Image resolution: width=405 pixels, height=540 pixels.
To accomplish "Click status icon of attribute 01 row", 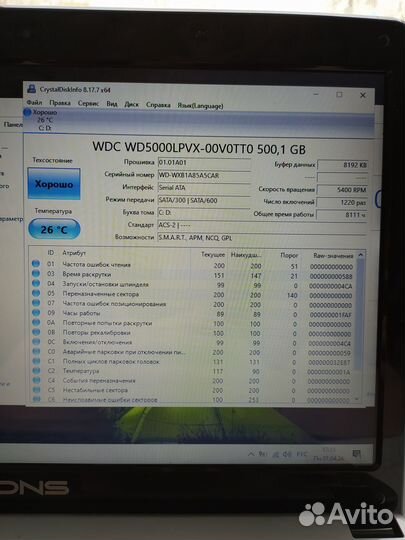I will (x=36, y=264).
